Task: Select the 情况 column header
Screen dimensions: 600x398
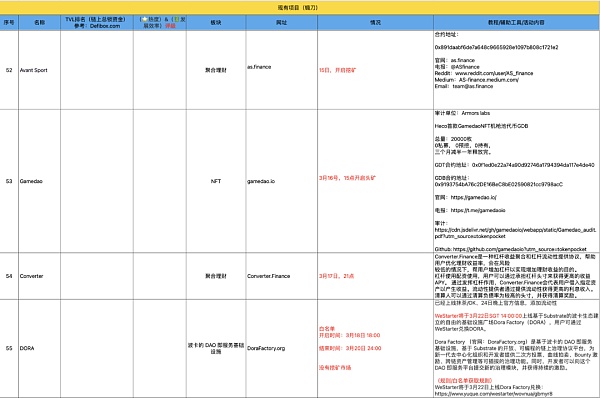Action: click(x=375, y=23)
